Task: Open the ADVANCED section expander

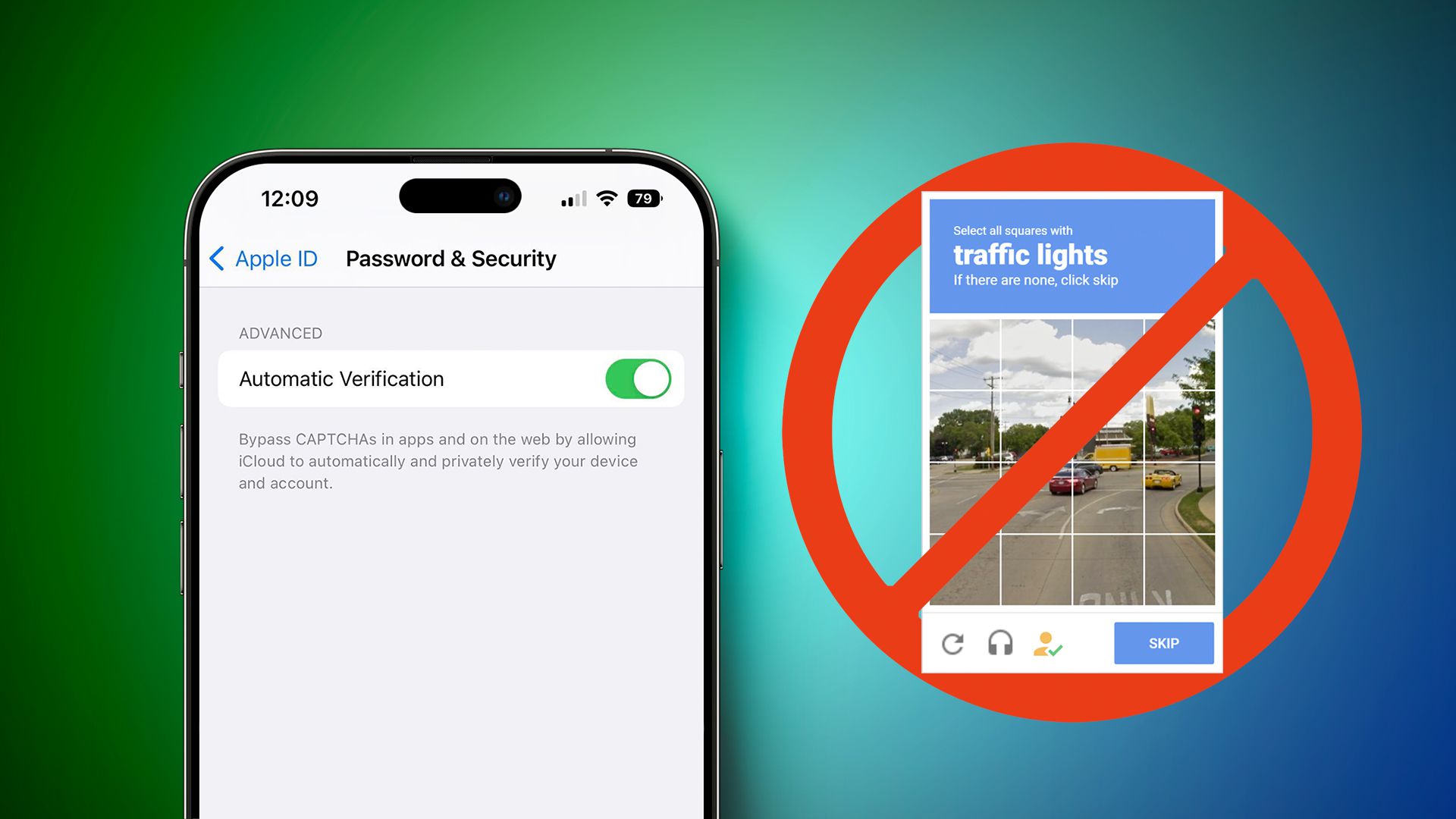Action: coord(279,332)
